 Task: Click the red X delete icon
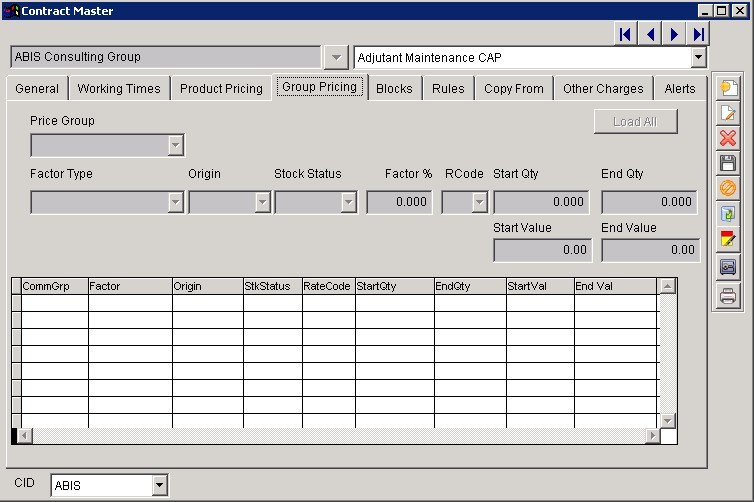tap(728, 138)
